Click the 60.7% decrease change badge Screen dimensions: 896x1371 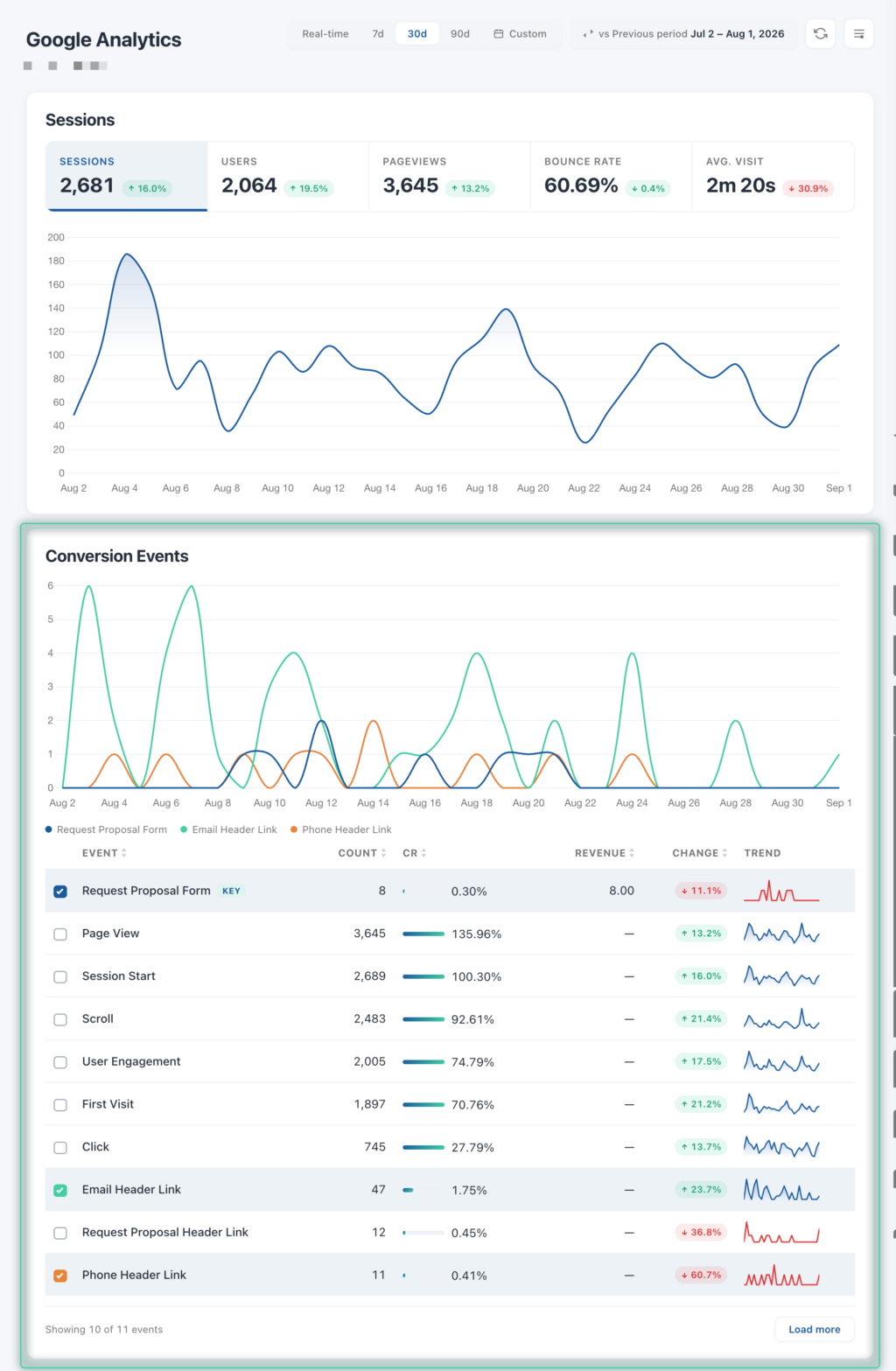click(x=701, y=1275)
